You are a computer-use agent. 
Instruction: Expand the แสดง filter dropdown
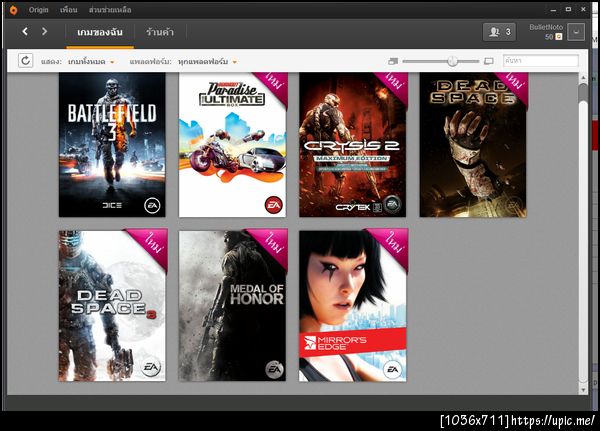coord(91,62)
